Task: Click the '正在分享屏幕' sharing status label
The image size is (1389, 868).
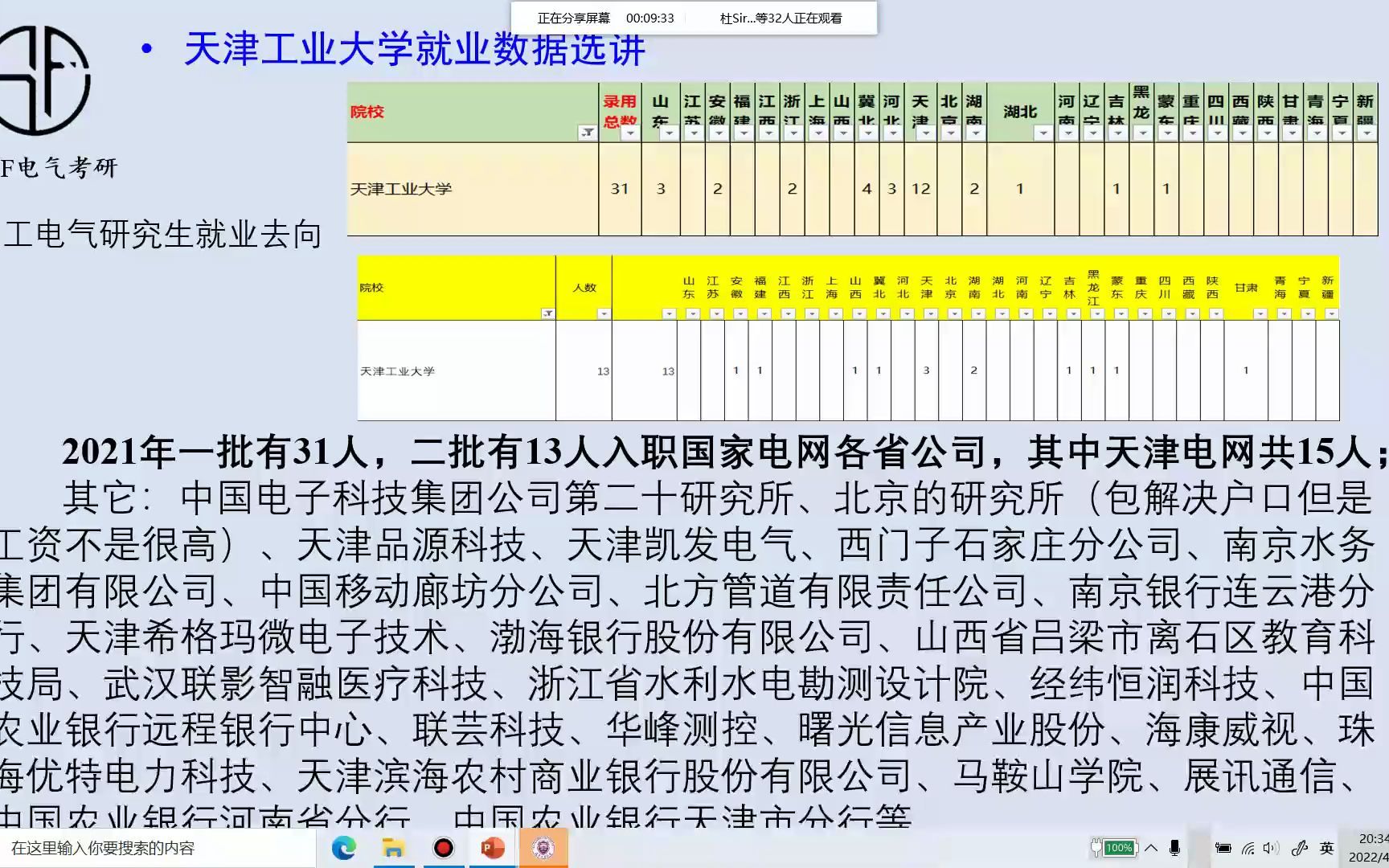Action: [574, 18]
